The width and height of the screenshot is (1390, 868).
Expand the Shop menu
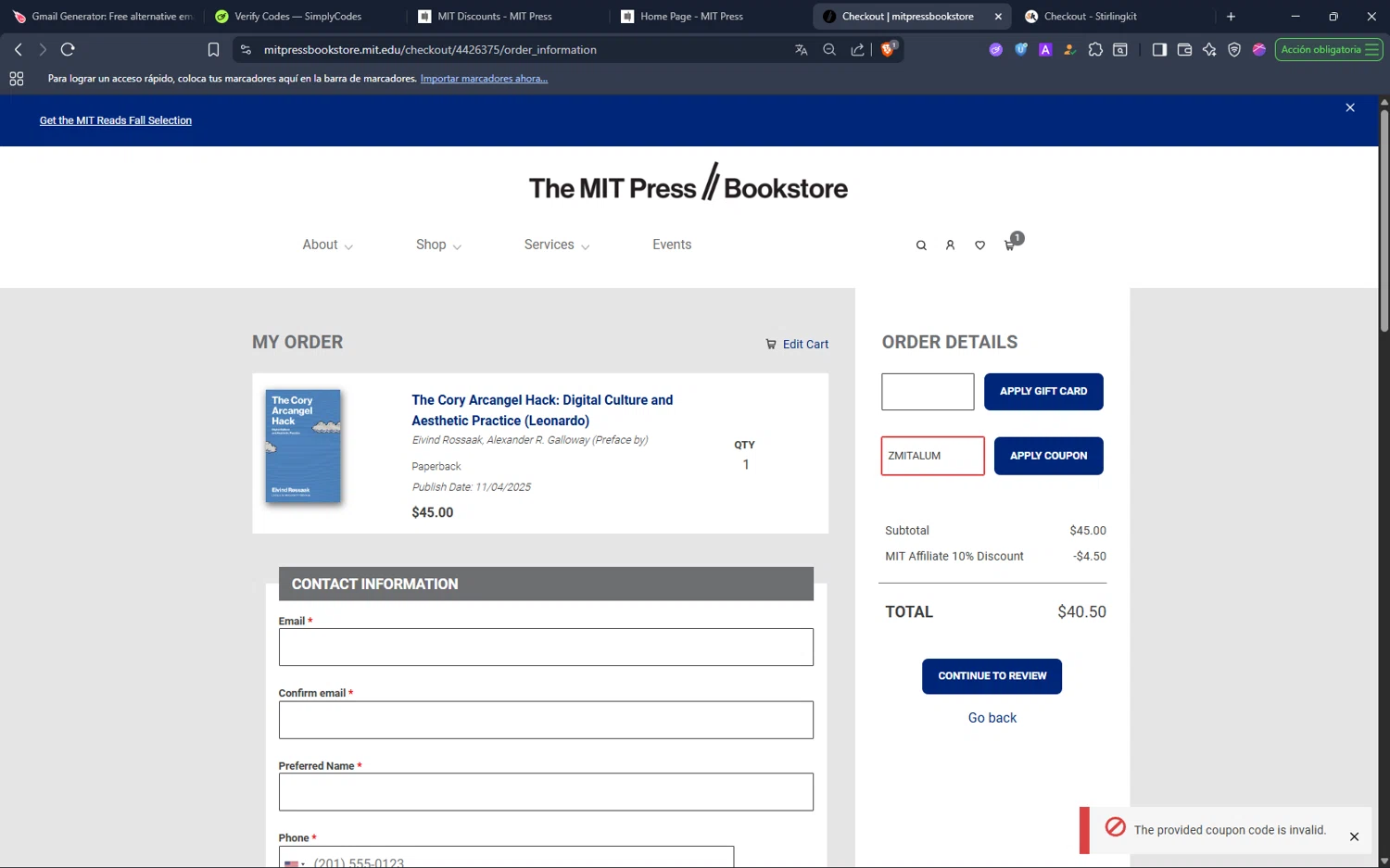[x=438, y=245]
